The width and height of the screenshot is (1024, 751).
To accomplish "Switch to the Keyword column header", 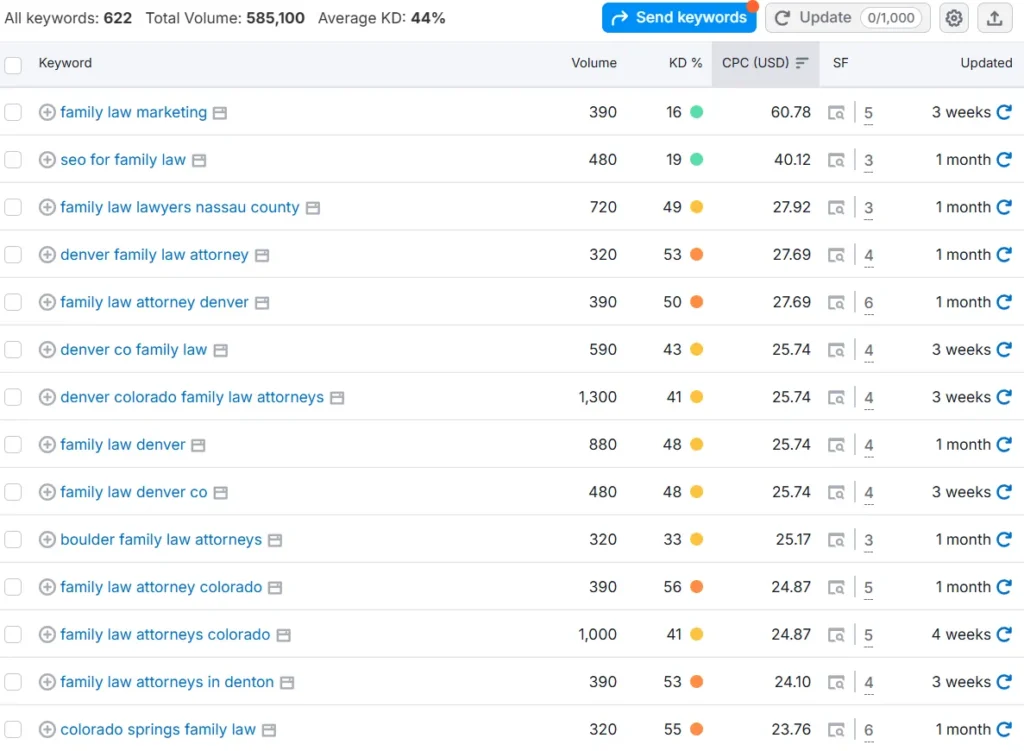I will 65,62.
